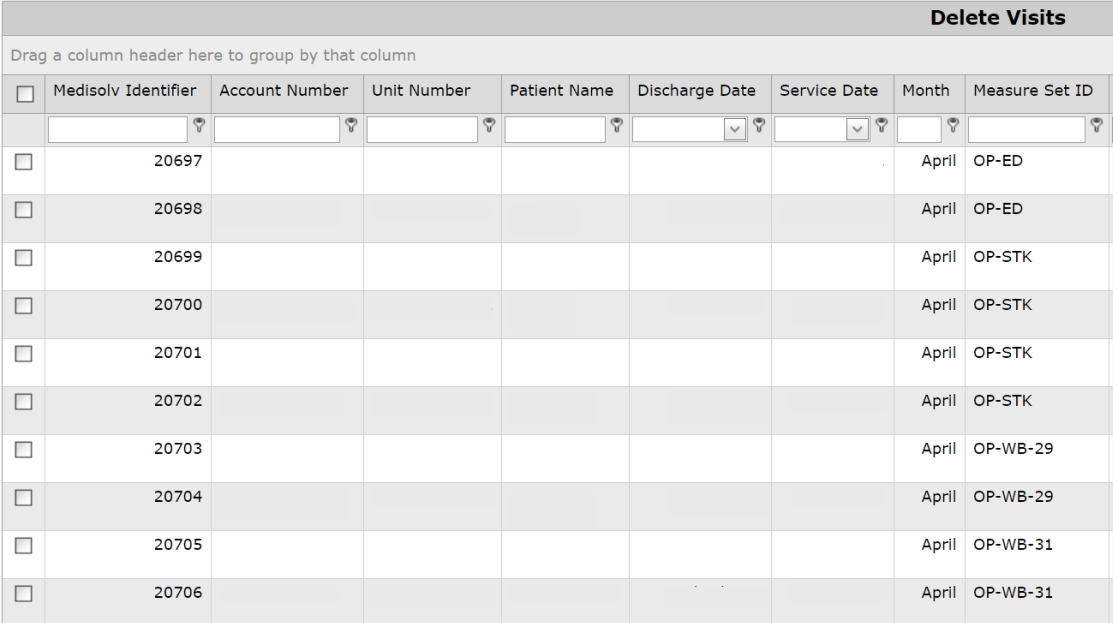Click filter icon for Service Date column

point(882,125)
